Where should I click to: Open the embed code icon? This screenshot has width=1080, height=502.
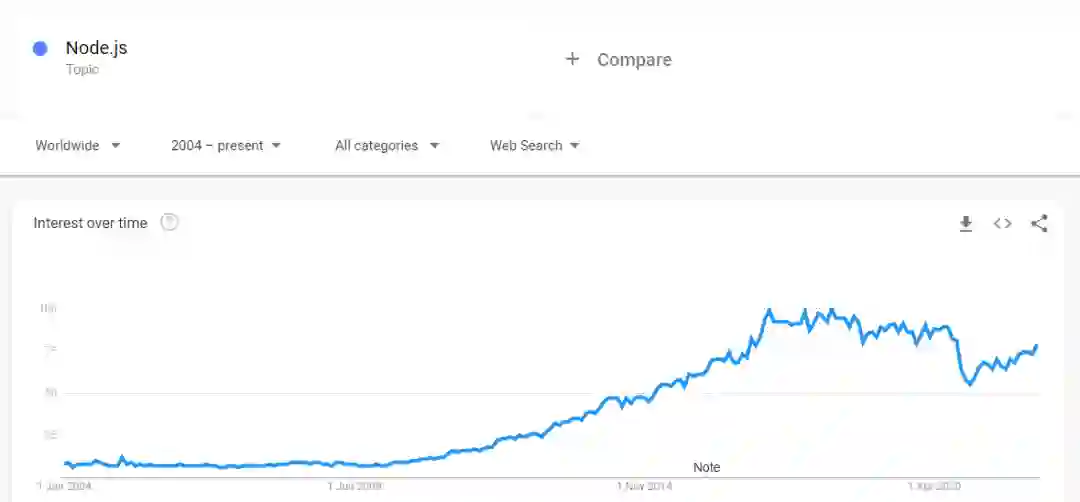[x=1002, y=224]
